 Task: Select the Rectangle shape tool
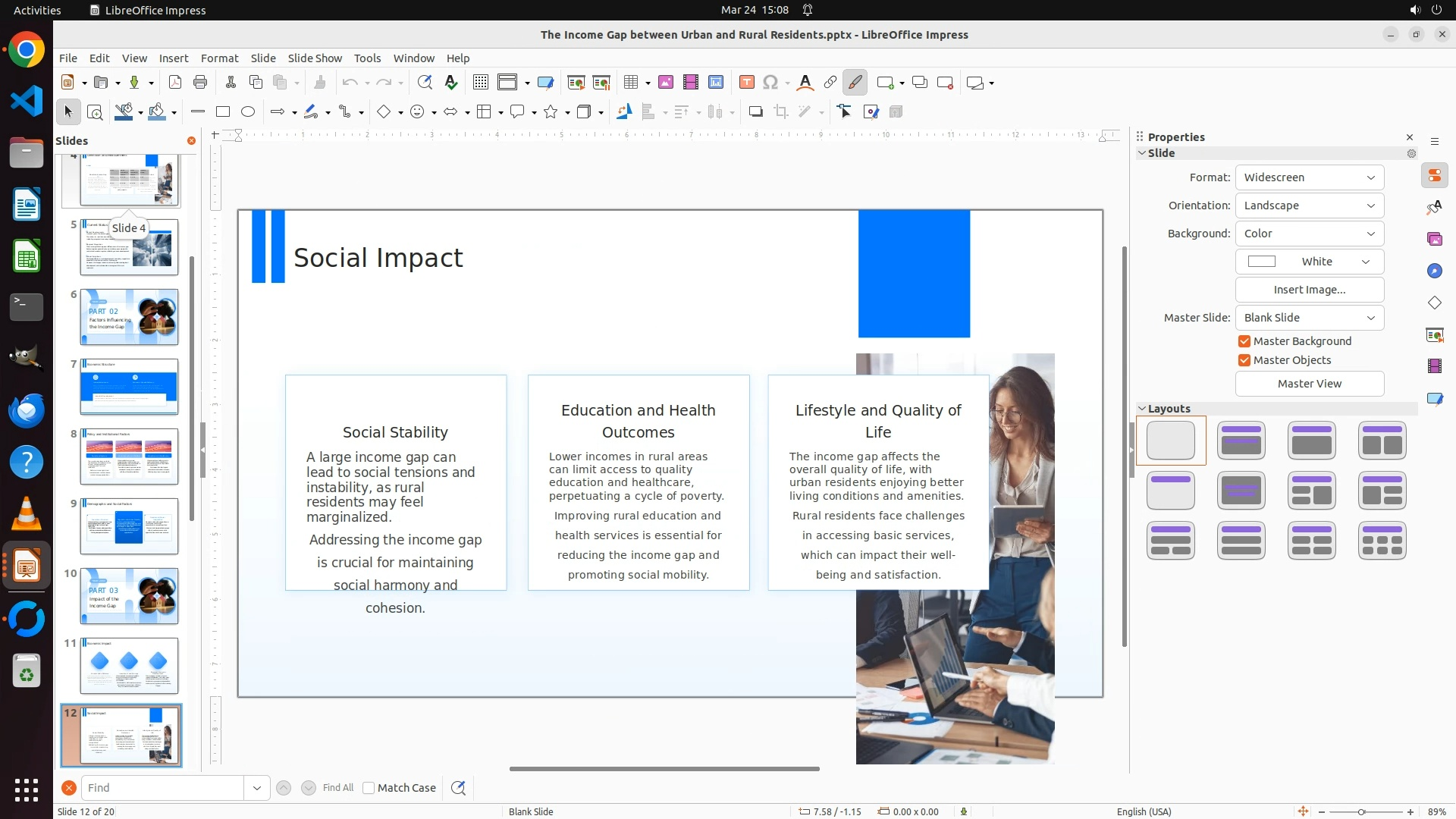coord(222,112)
